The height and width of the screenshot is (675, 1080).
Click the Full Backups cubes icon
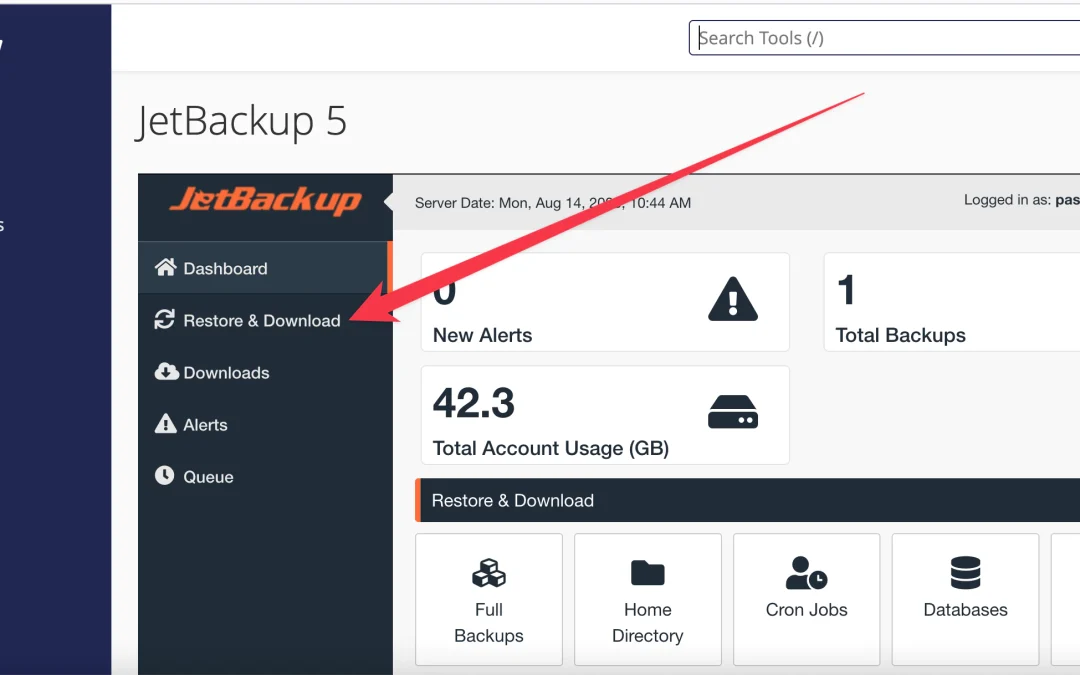point(488,572)
